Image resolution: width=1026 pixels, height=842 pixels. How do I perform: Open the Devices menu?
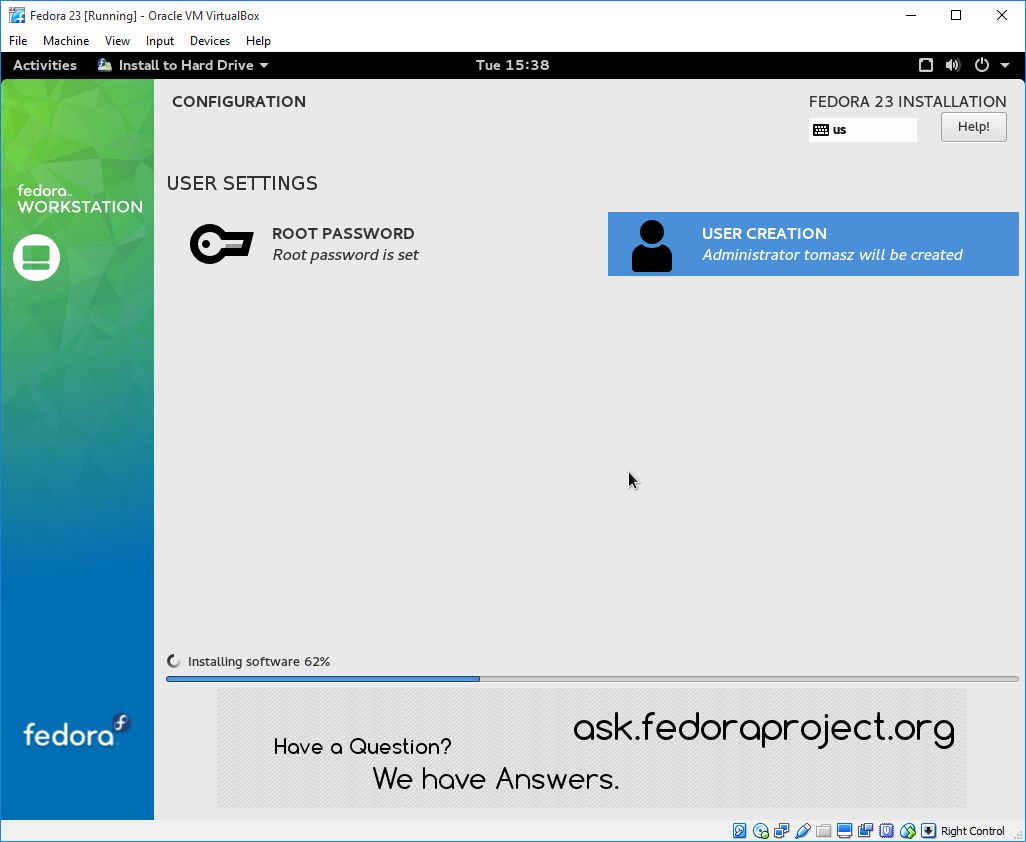209,41
